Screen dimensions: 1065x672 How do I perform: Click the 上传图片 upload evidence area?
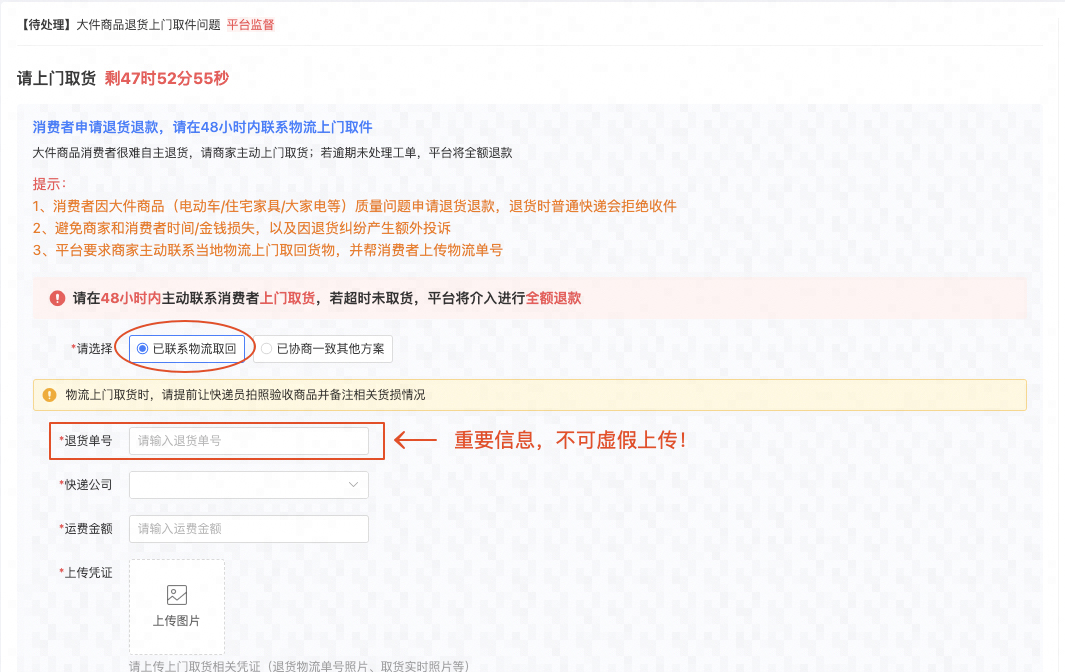(176, 607)
